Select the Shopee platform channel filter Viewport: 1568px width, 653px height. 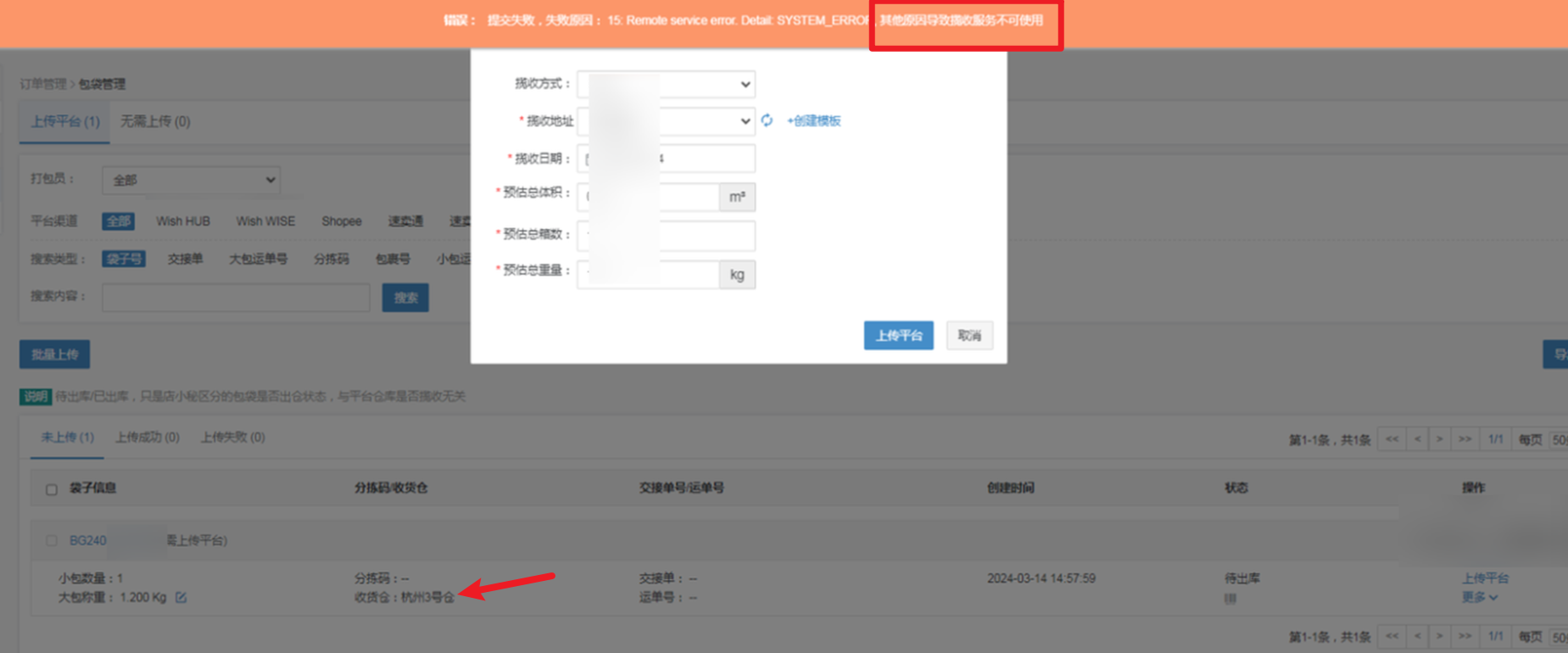coord(341,221)
